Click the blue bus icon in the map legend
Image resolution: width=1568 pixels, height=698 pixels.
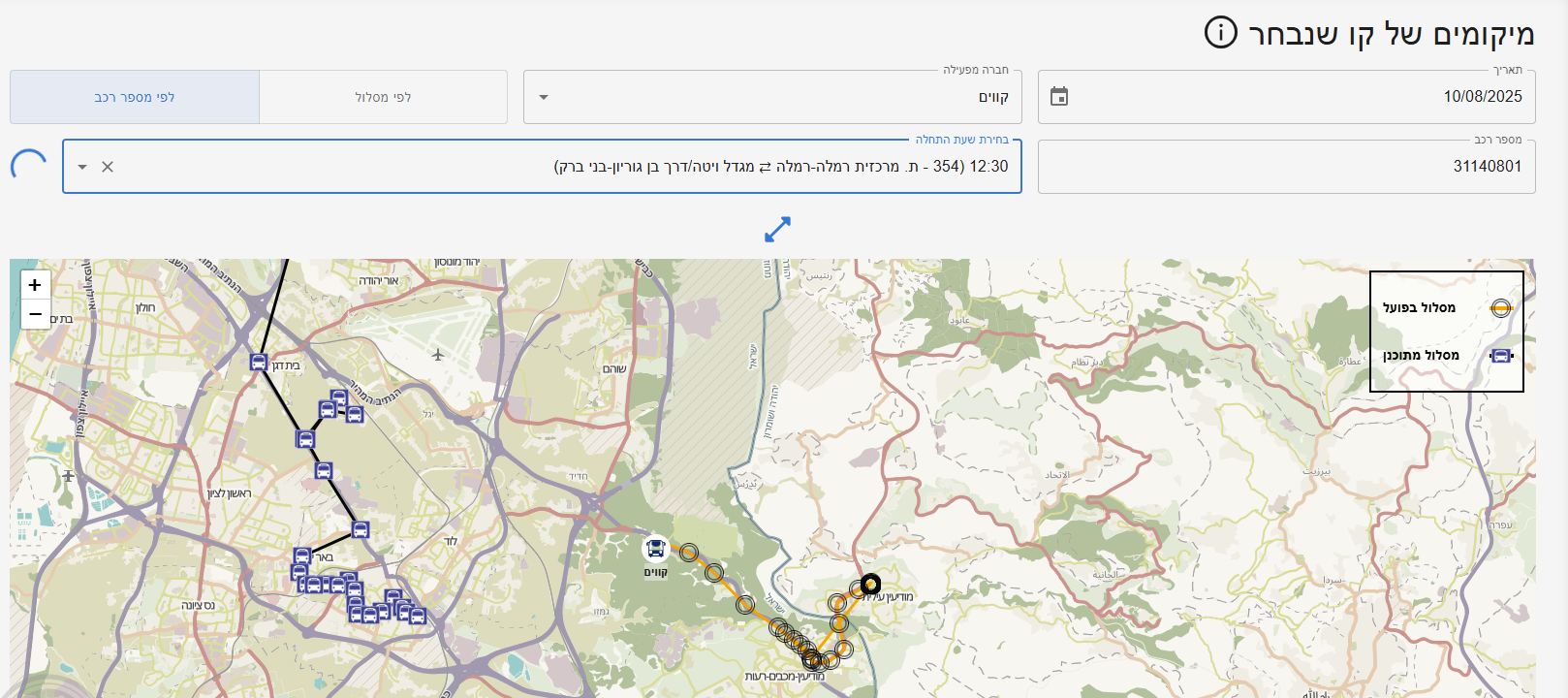pos(1501,356)
